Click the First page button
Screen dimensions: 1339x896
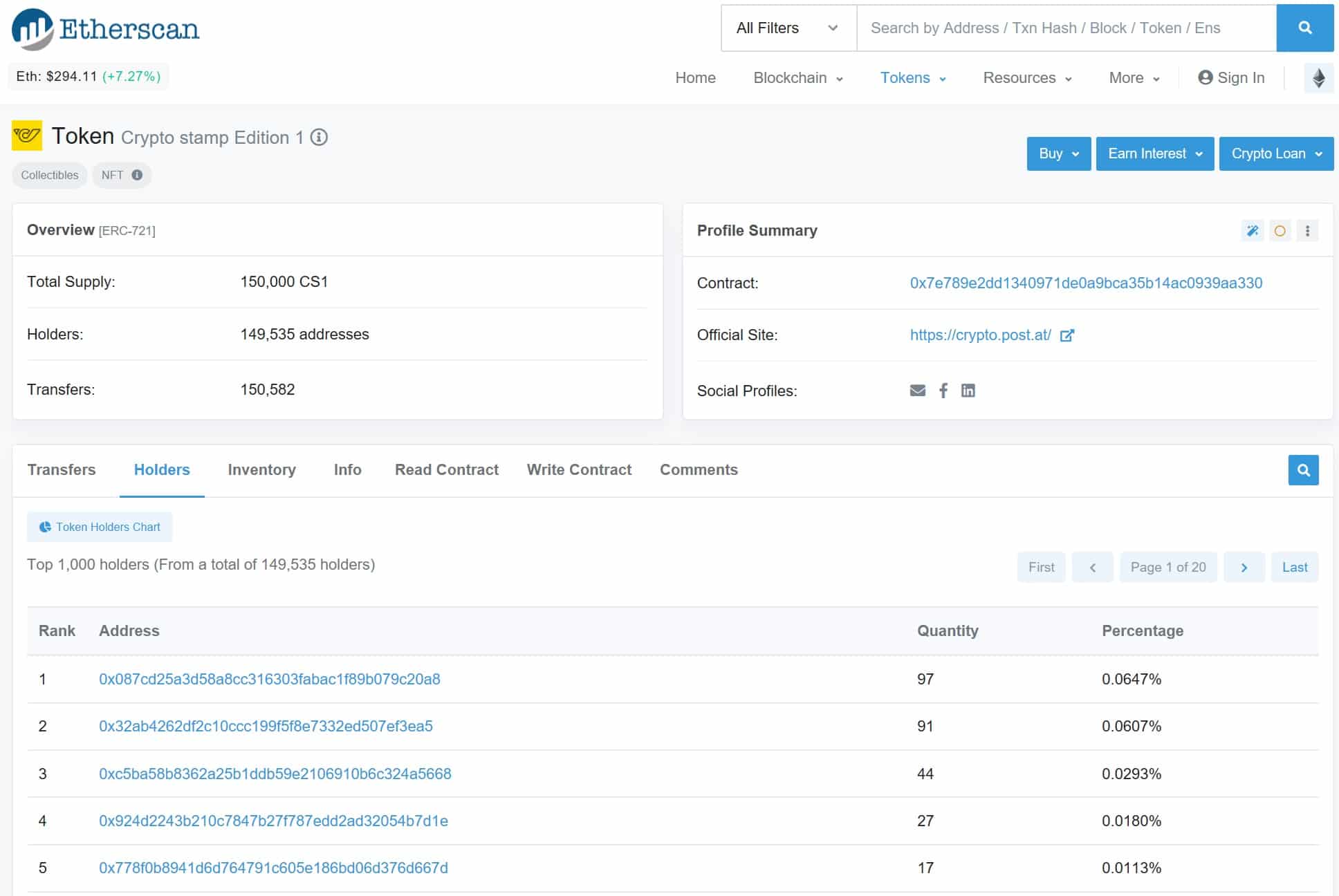[x=1041, y=567]
